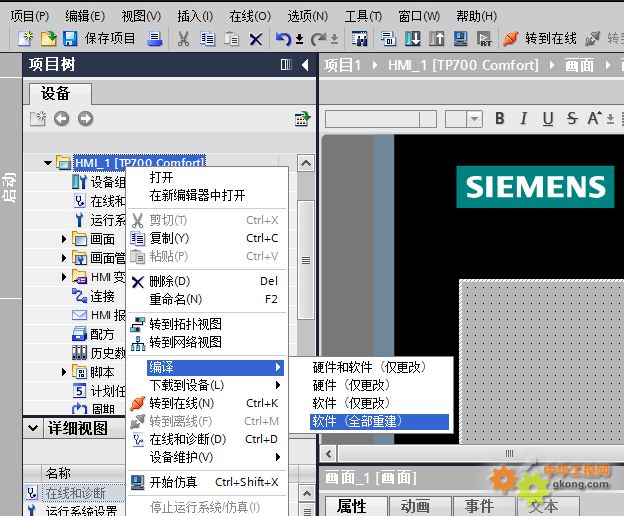Expand the 画面管理 folder in tree
The width and height of the screenshot is (624, 516).
64,258
